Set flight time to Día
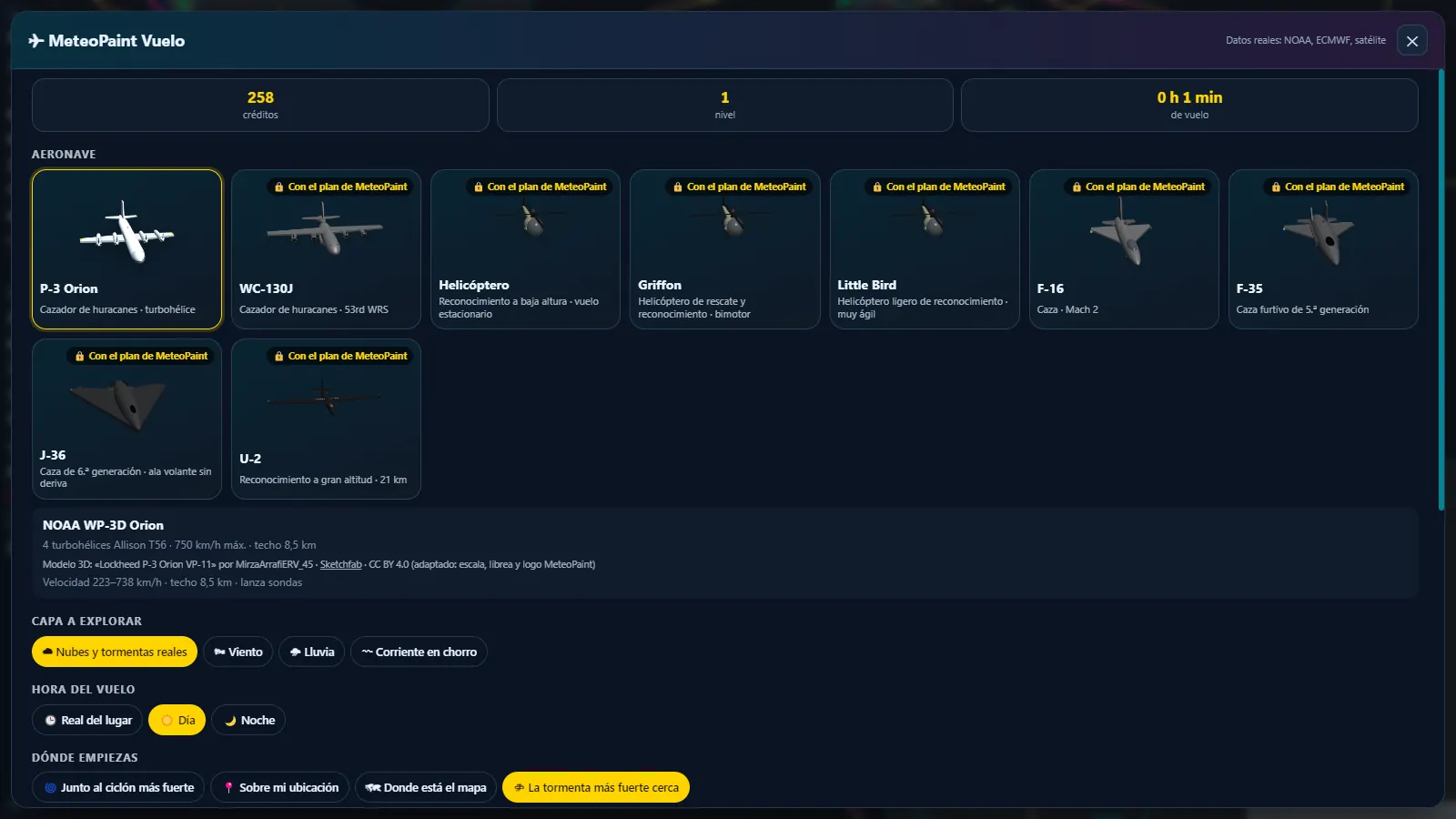The width and height of the screenshot is (1456, 819). tap(177, 720)
